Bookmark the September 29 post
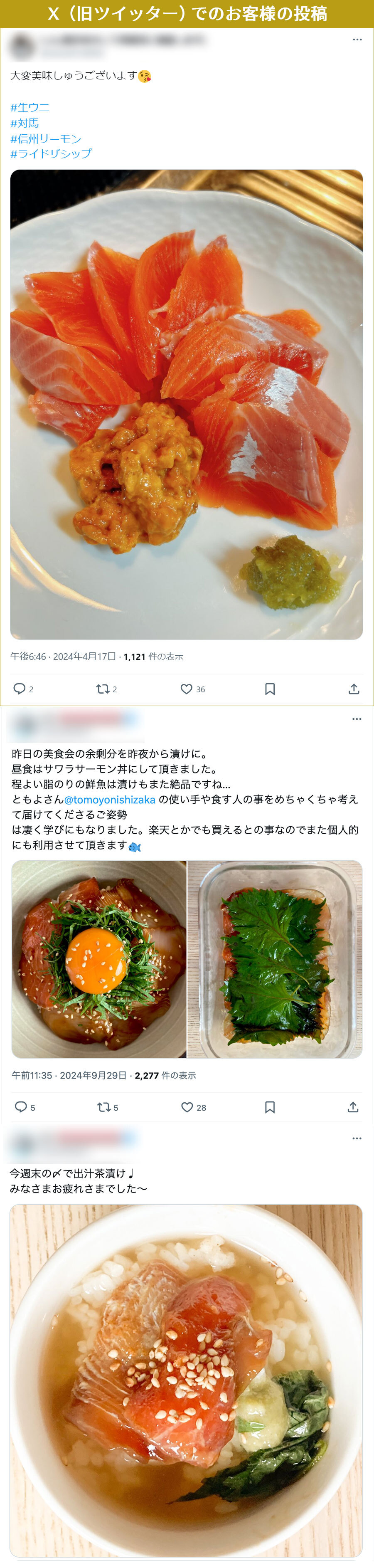Image resolution: width=374 pixels, height=1568 pixels. [270, 1106]
